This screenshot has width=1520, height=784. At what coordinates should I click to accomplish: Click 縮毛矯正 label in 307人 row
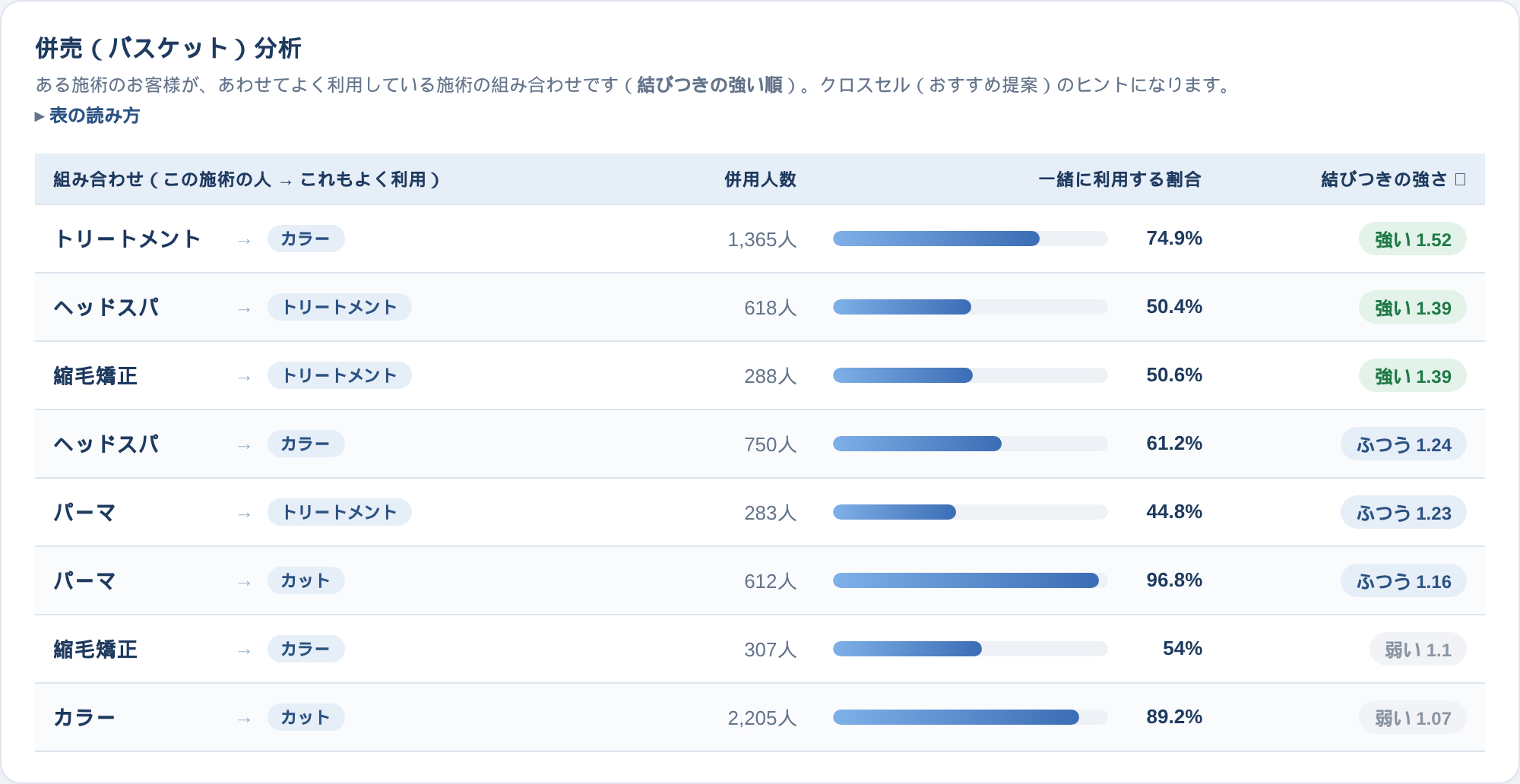[x=96, y=649]
